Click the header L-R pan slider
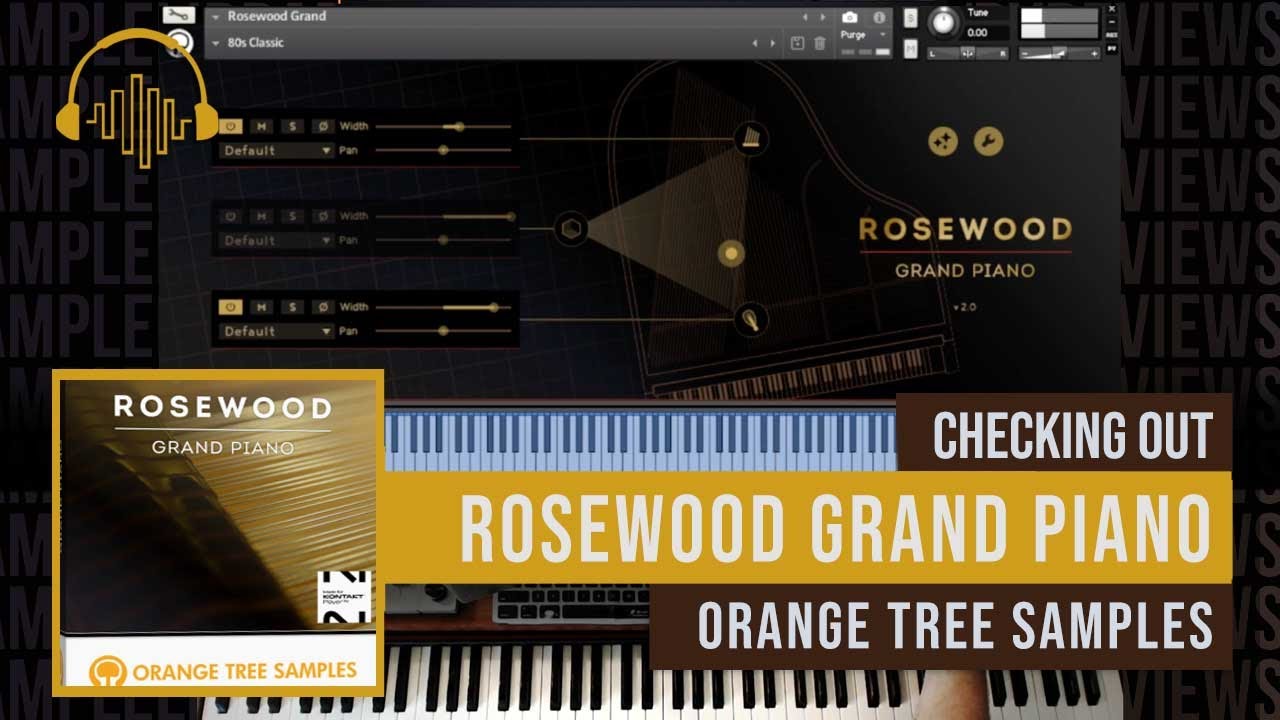Image resolution: width=1280 pixels, height=720 pixels. click(967, 52)
